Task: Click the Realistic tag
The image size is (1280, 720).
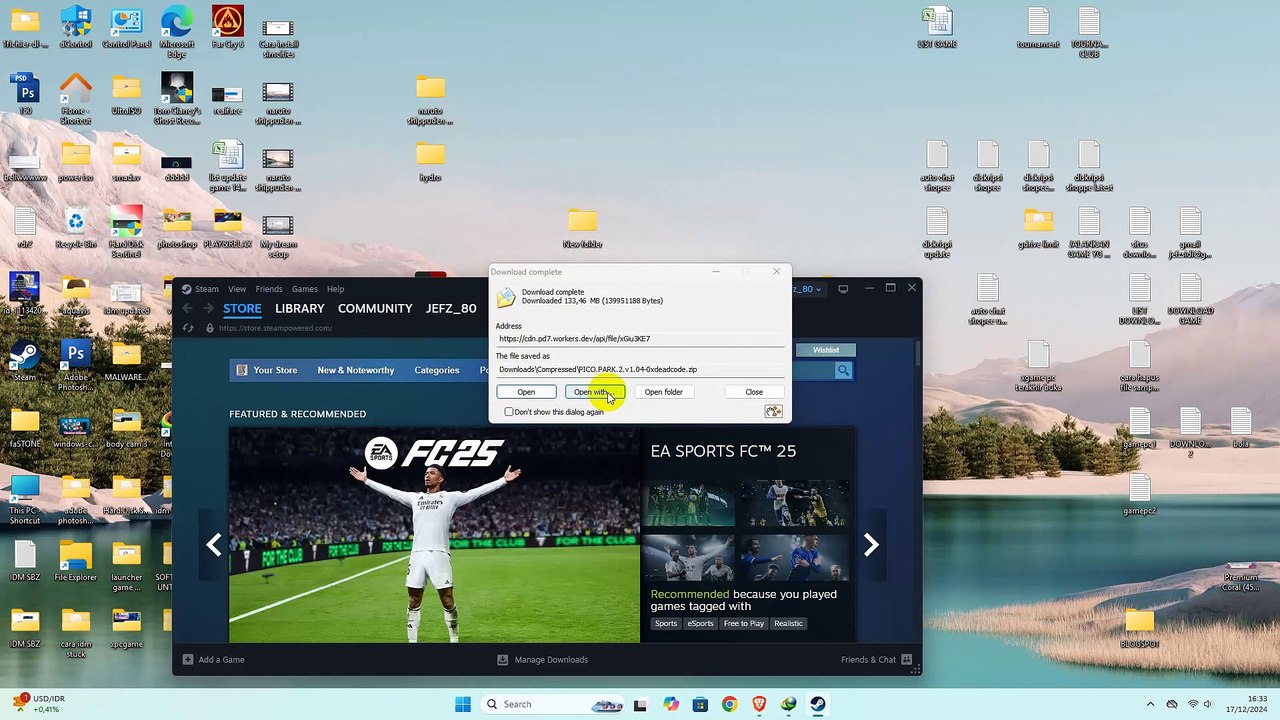Action: 788,624
